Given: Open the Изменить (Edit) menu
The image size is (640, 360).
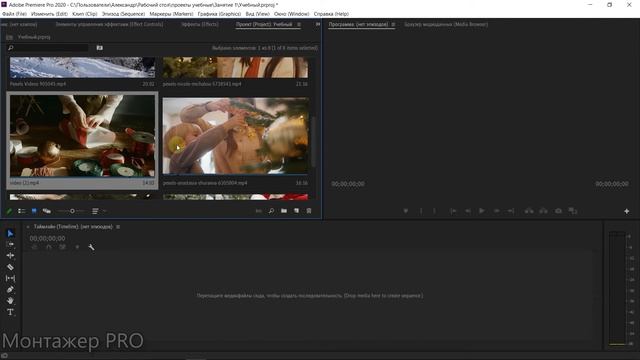Looking at the screenshot, I should (x=49, y=14).
